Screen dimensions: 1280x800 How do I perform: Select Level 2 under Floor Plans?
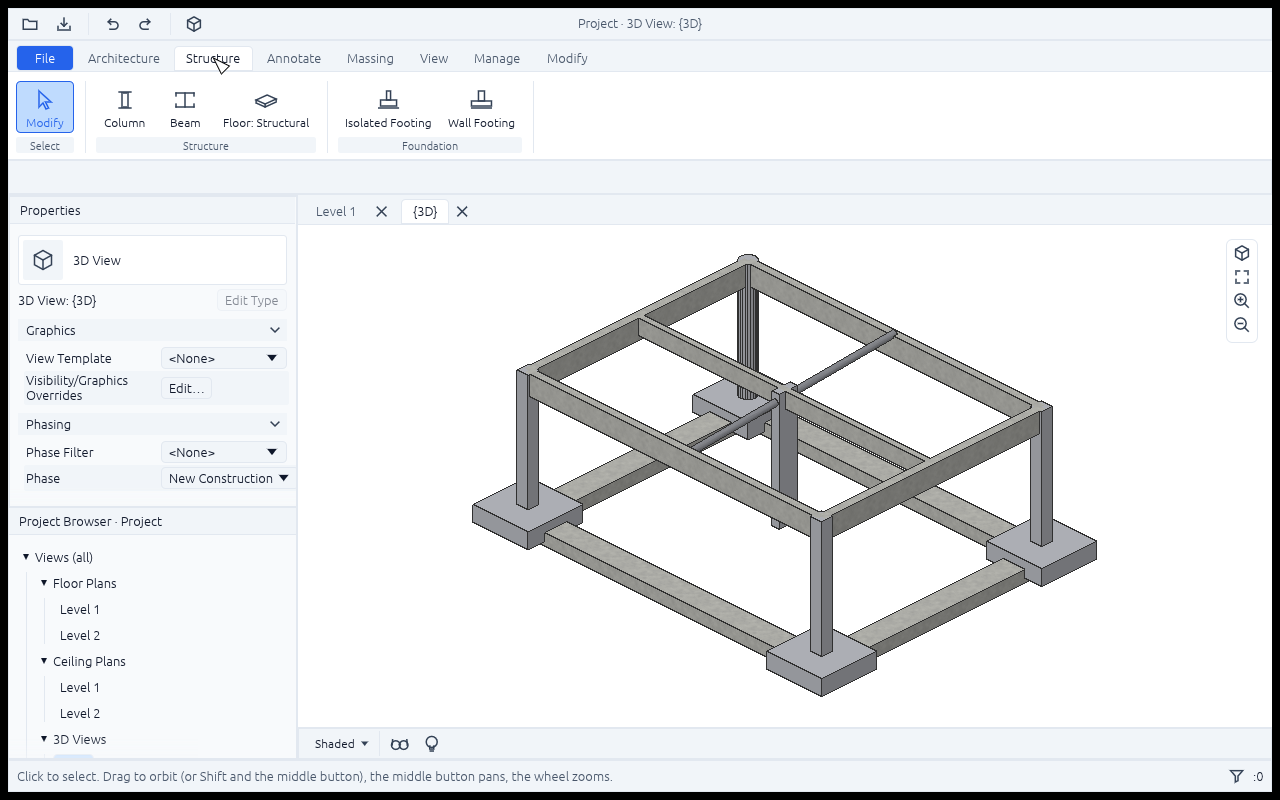click(80, 635)
